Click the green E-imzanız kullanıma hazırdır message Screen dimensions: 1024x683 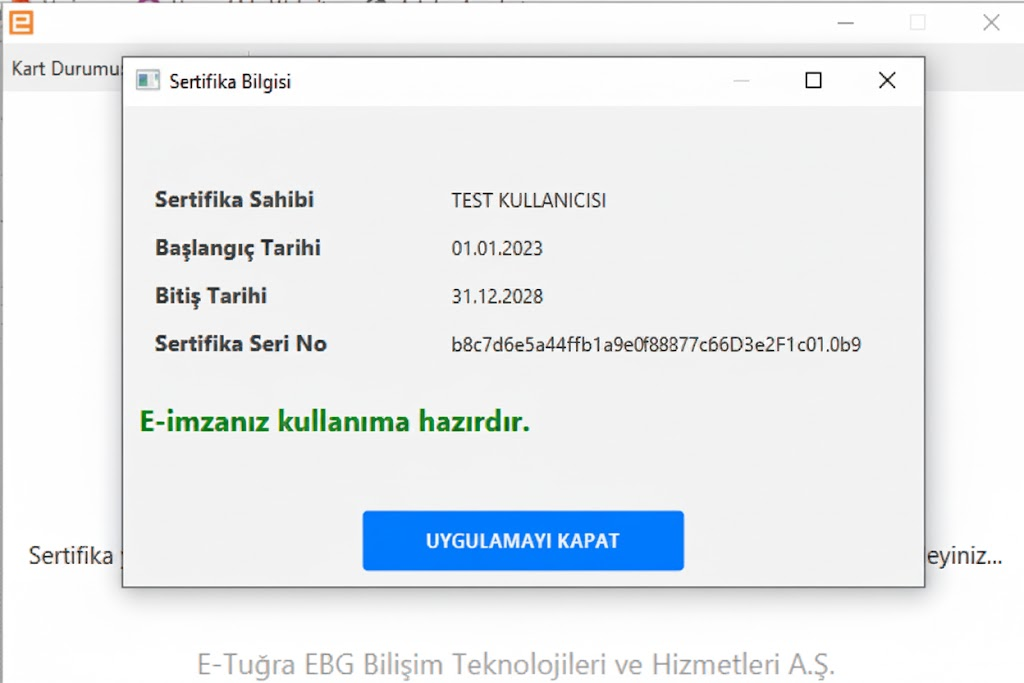[334, 422]
